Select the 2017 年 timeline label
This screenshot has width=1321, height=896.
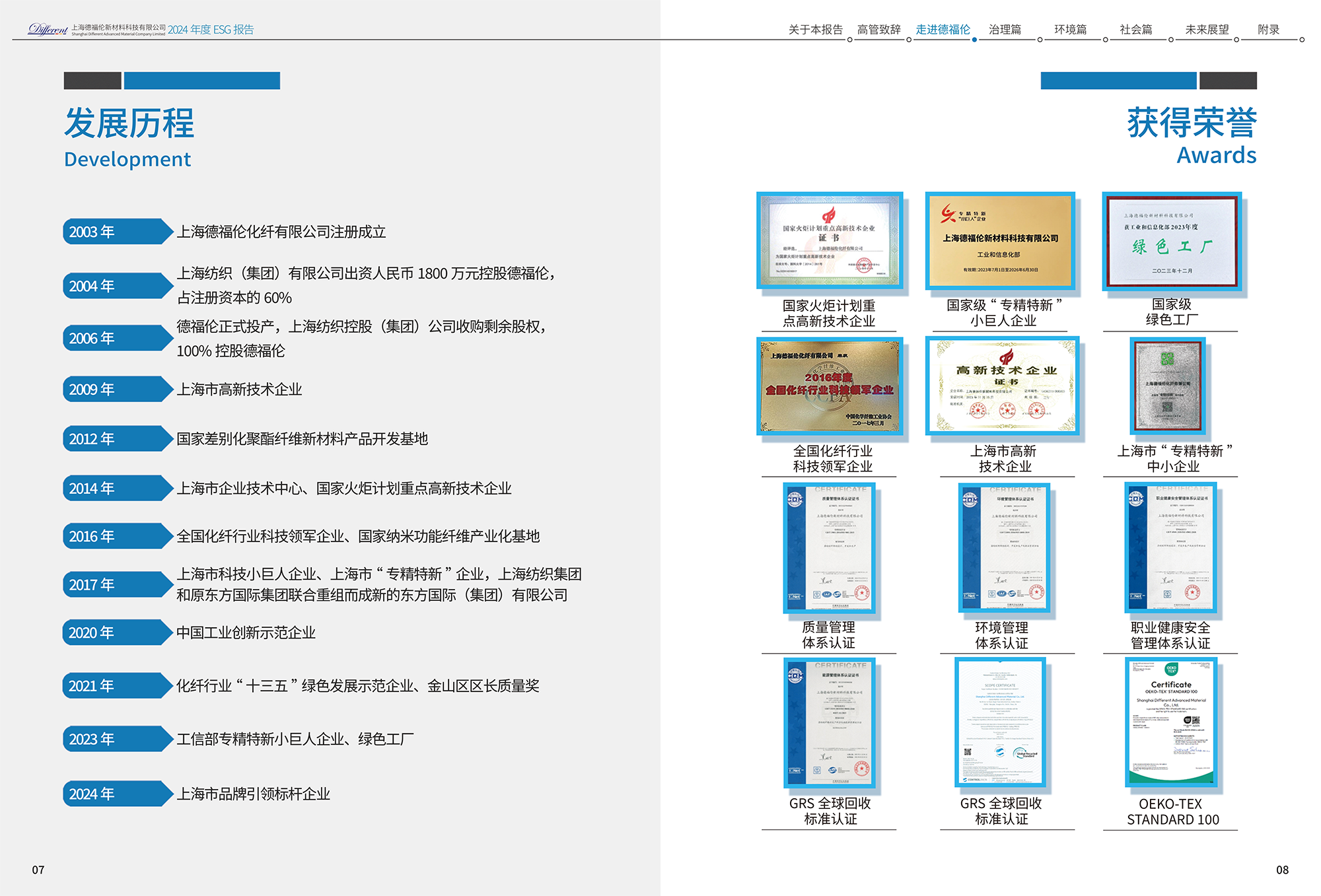pos(118,584)
